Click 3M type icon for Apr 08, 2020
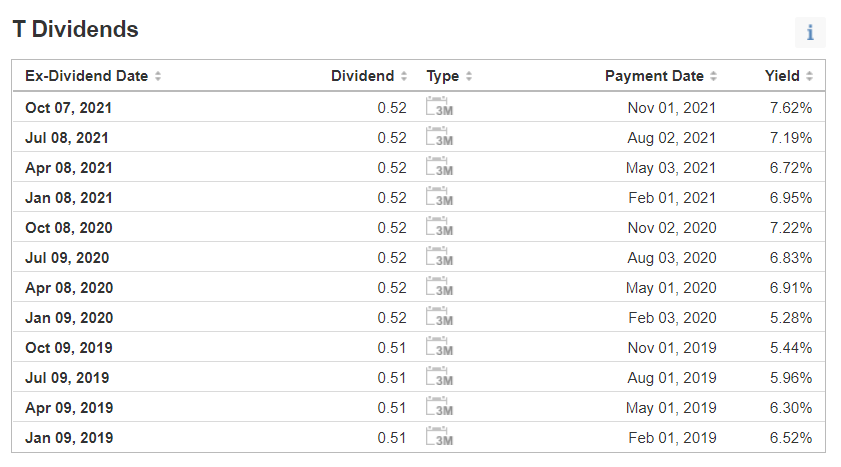Viewport: 841px width, 467px height. tap(439, 286)
